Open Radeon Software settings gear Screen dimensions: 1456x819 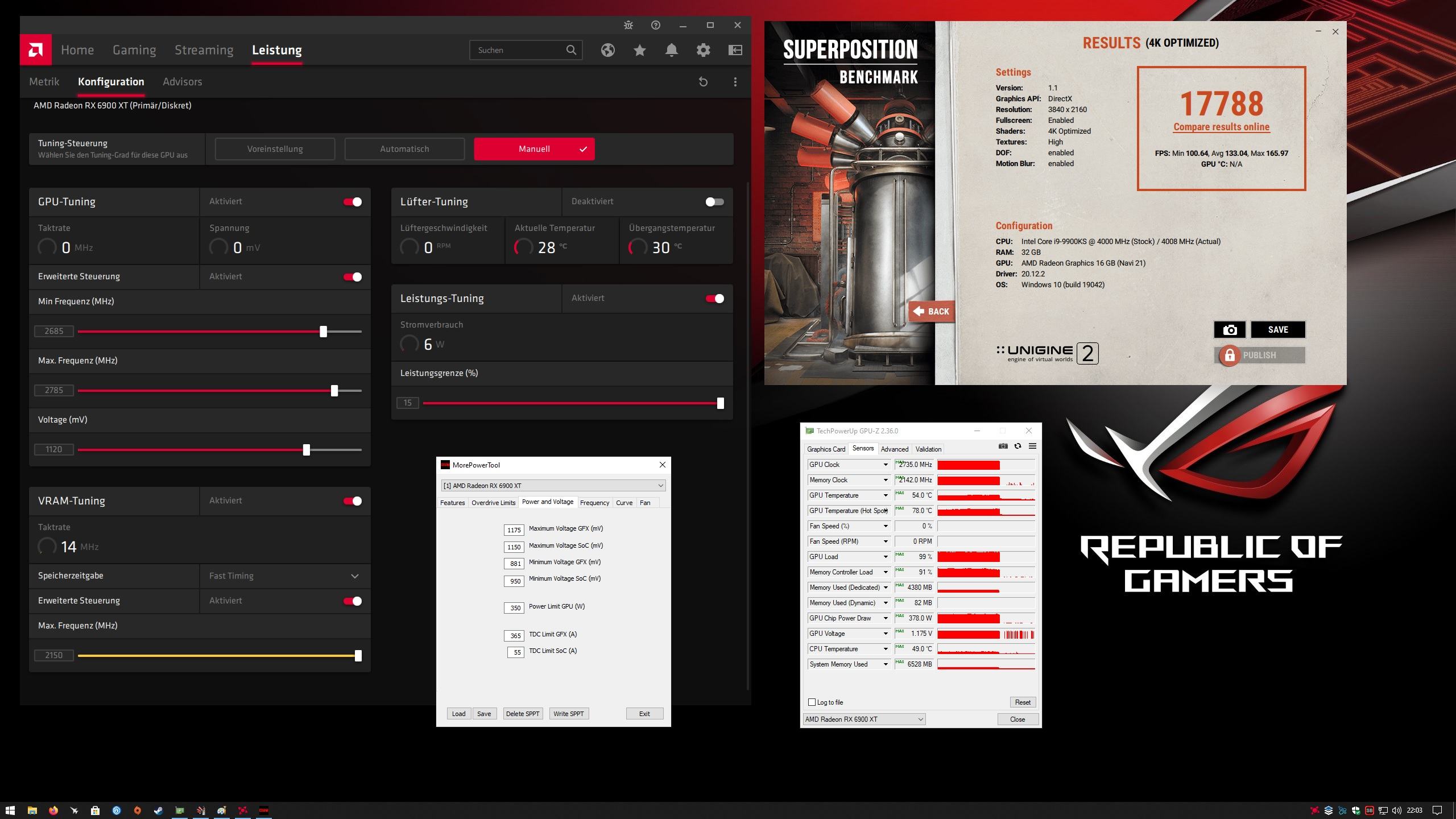tap(703, 50)
